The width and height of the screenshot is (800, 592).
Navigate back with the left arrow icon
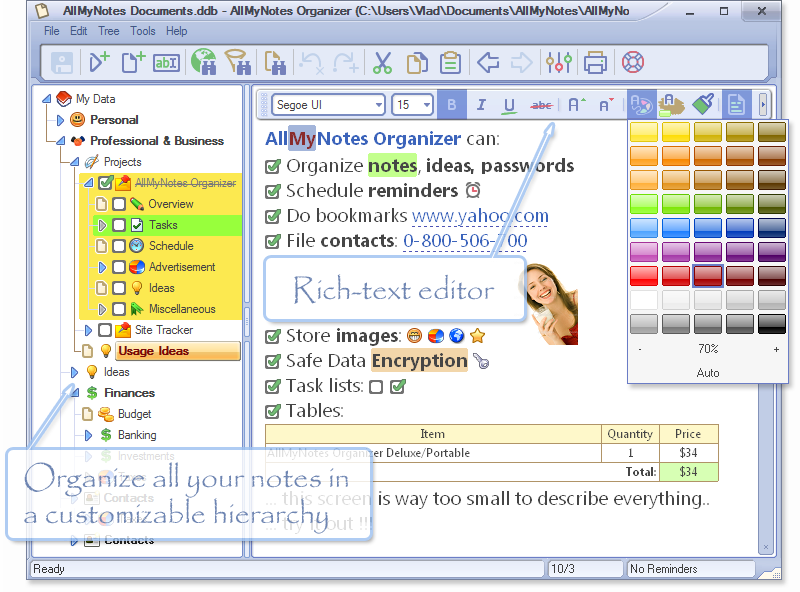click(488, 63)
